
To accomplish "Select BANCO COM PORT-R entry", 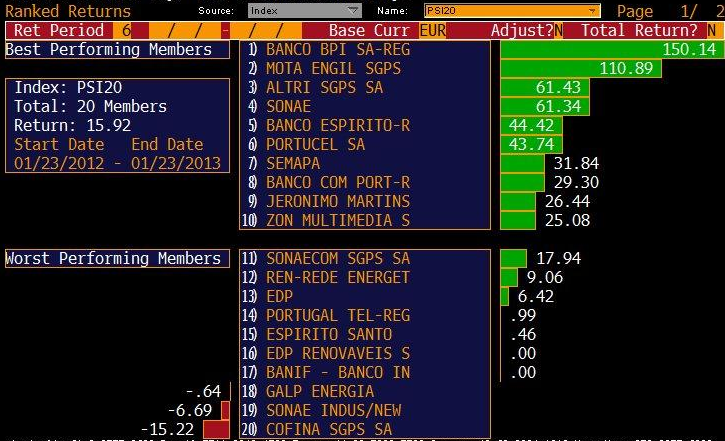I will click(x=365, y=182).
